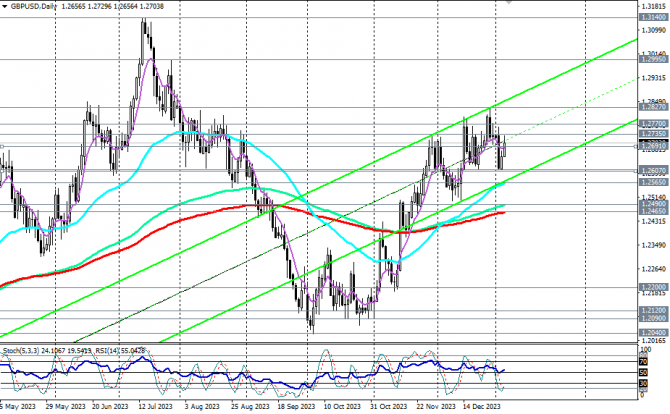Select the 1.22000 price level label

653,287
